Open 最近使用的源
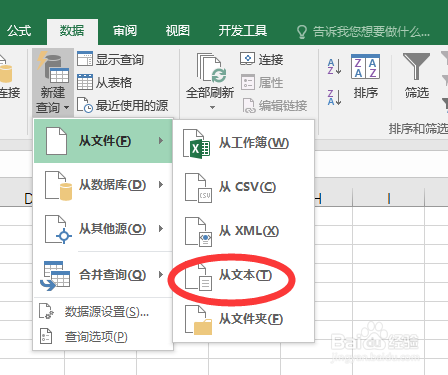Screen dimensions: 448x375 [132, 105]
